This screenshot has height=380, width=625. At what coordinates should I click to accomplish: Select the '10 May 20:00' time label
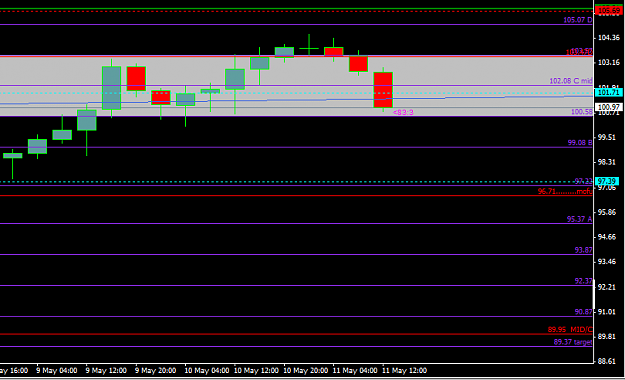305,370
